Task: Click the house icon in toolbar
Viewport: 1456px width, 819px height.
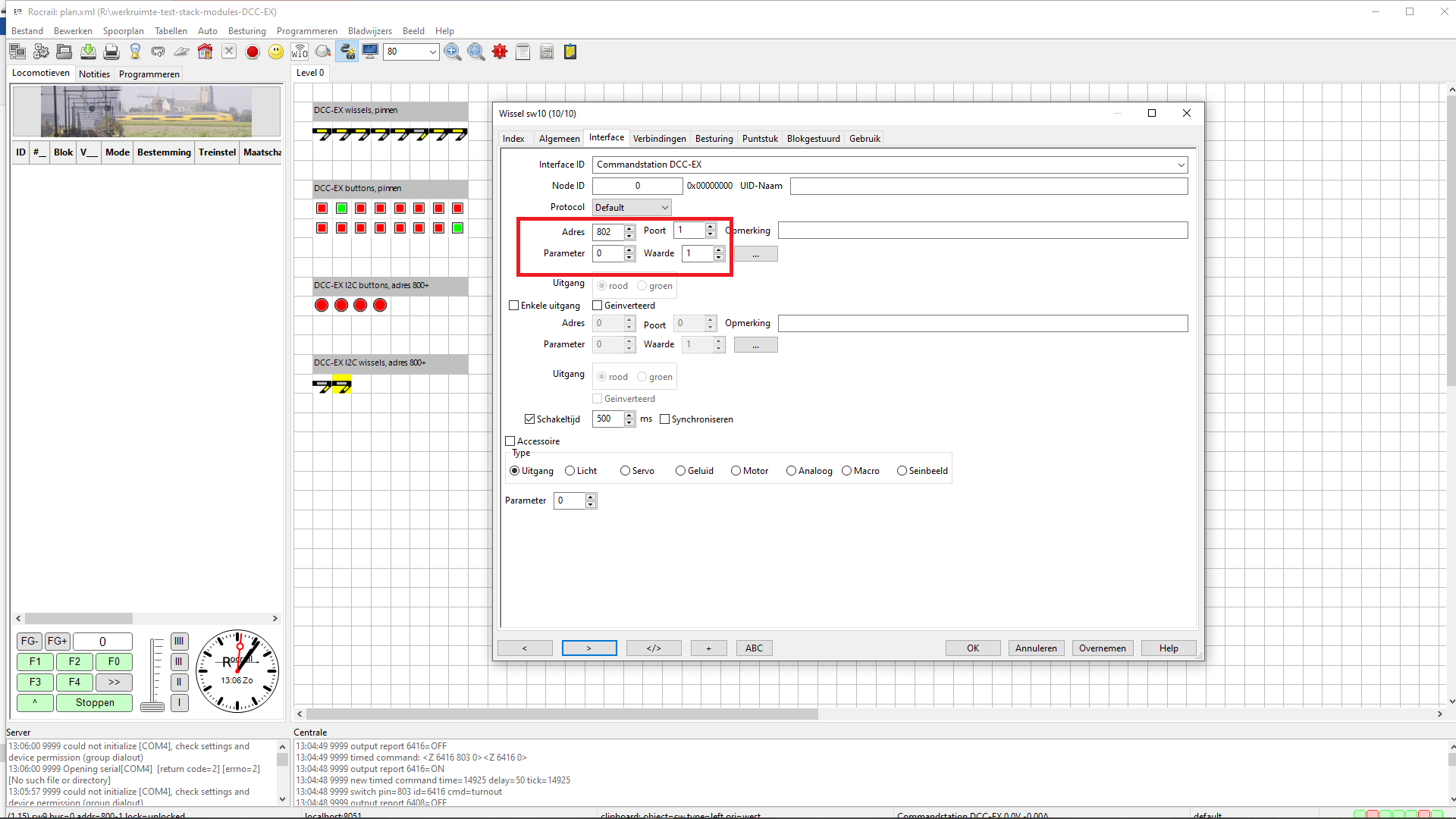Action: [205, 52]
